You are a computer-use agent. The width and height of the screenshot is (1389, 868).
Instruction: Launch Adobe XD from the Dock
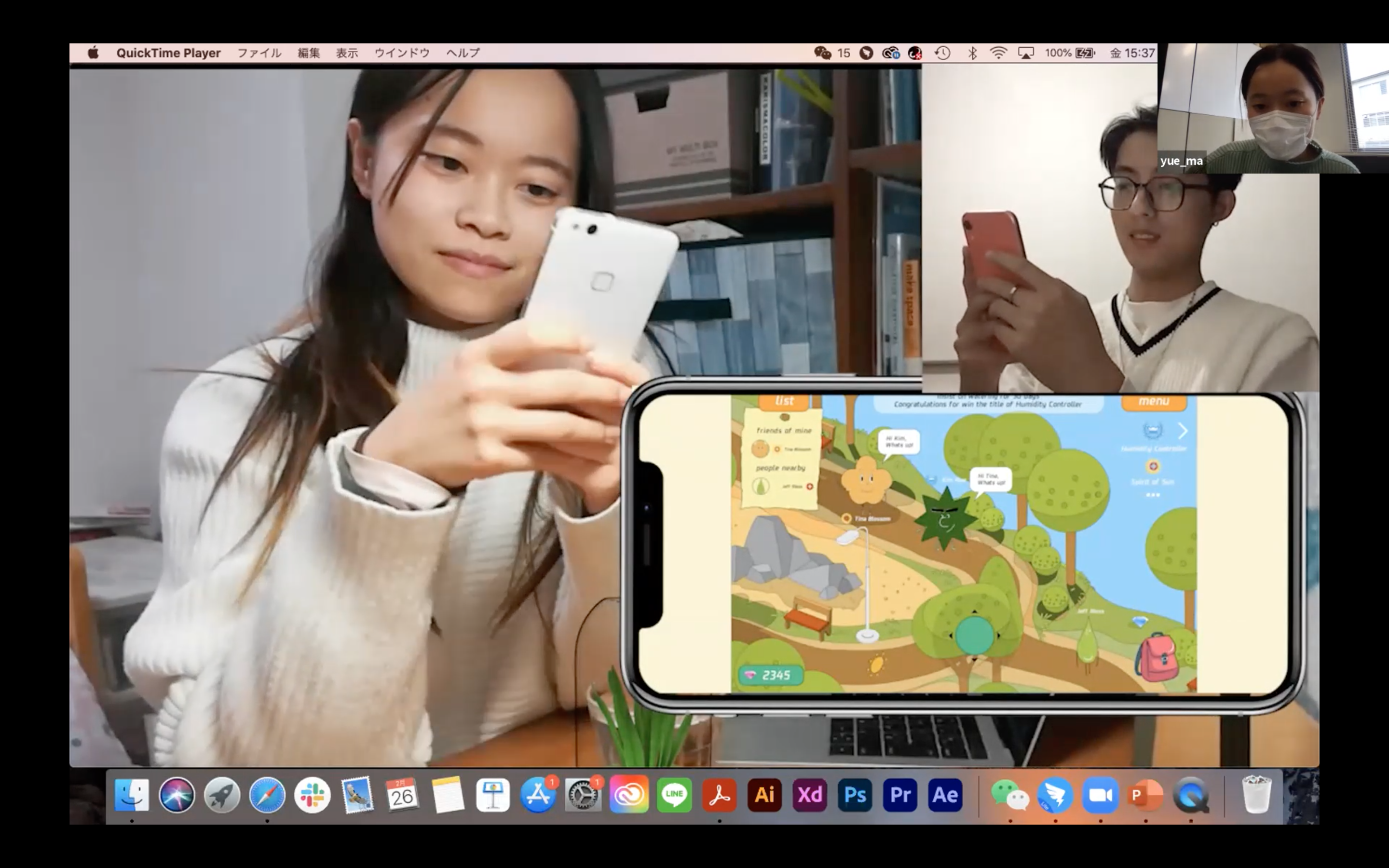tap(810, 795)
